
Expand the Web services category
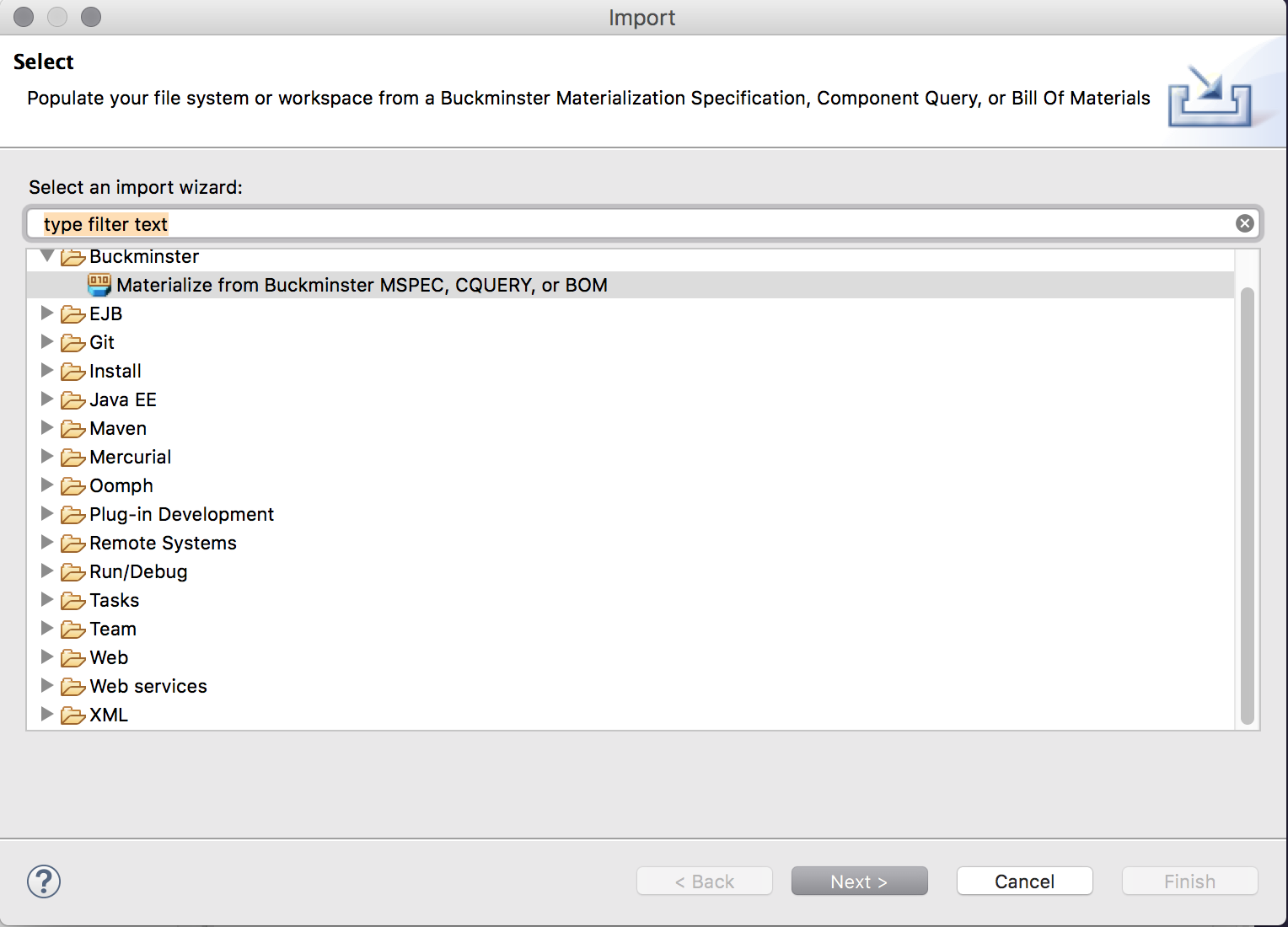coord(47,685)
